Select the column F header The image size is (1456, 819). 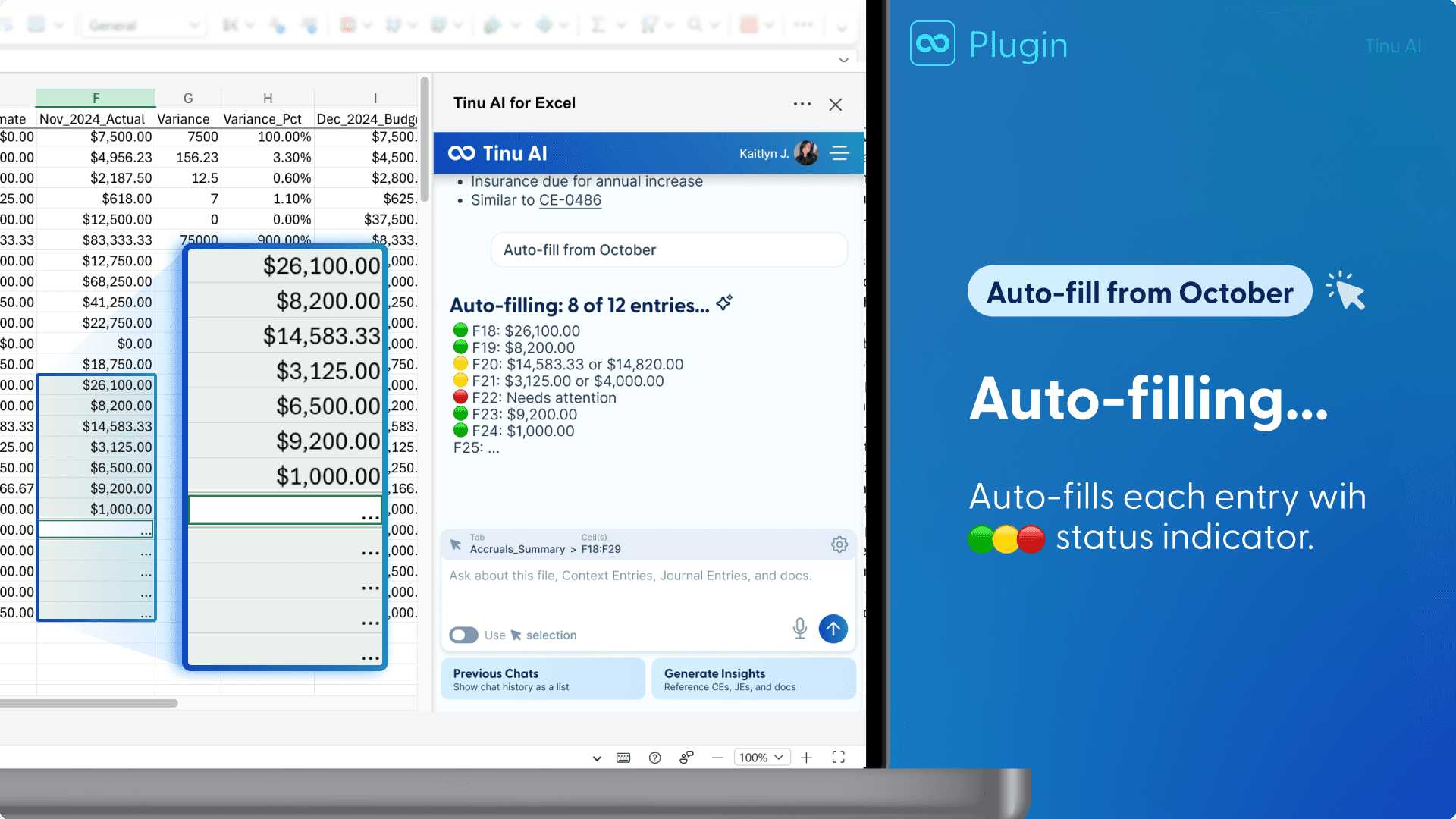96,98
